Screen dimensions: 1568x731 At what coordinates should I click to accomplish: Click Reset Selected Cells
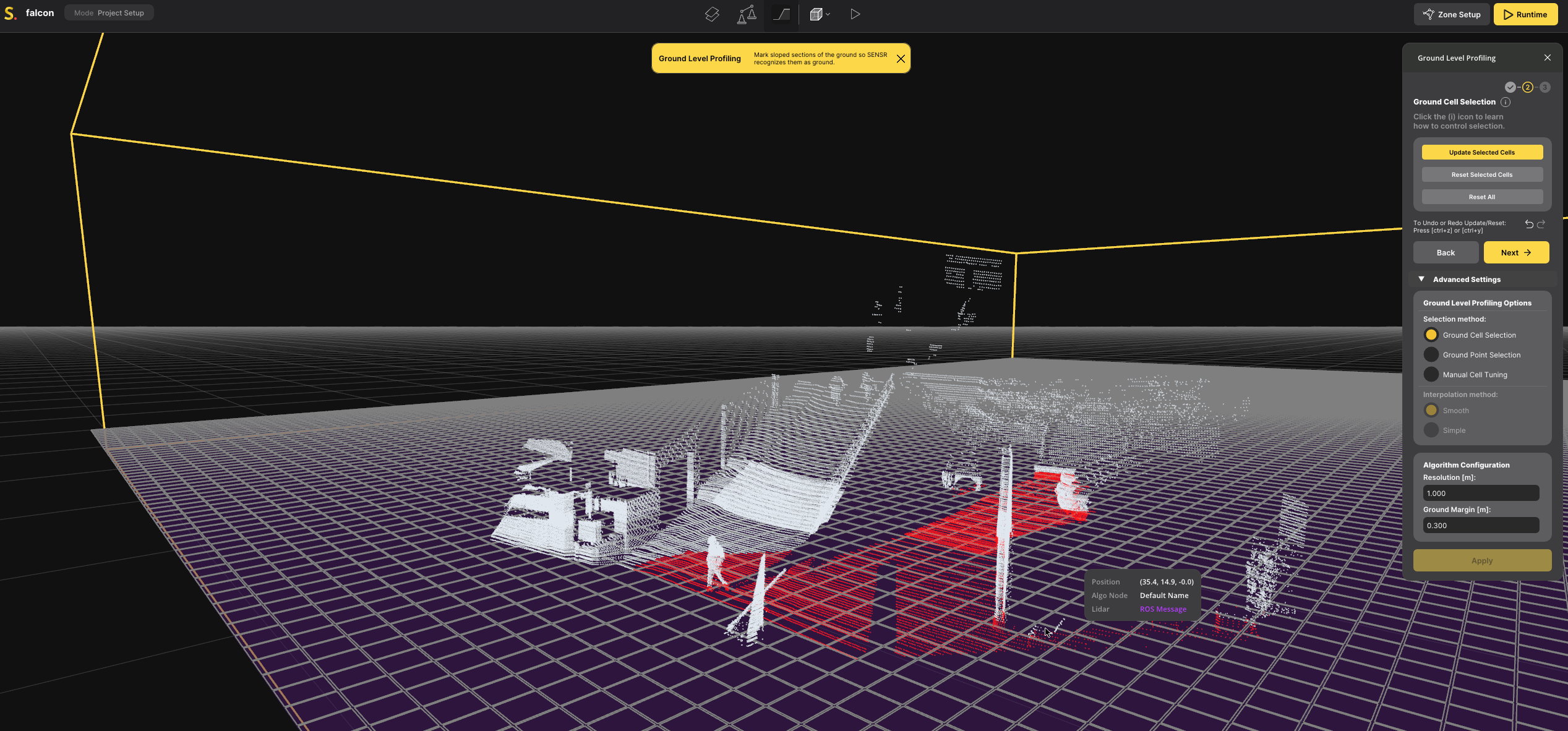[1482, 174]
